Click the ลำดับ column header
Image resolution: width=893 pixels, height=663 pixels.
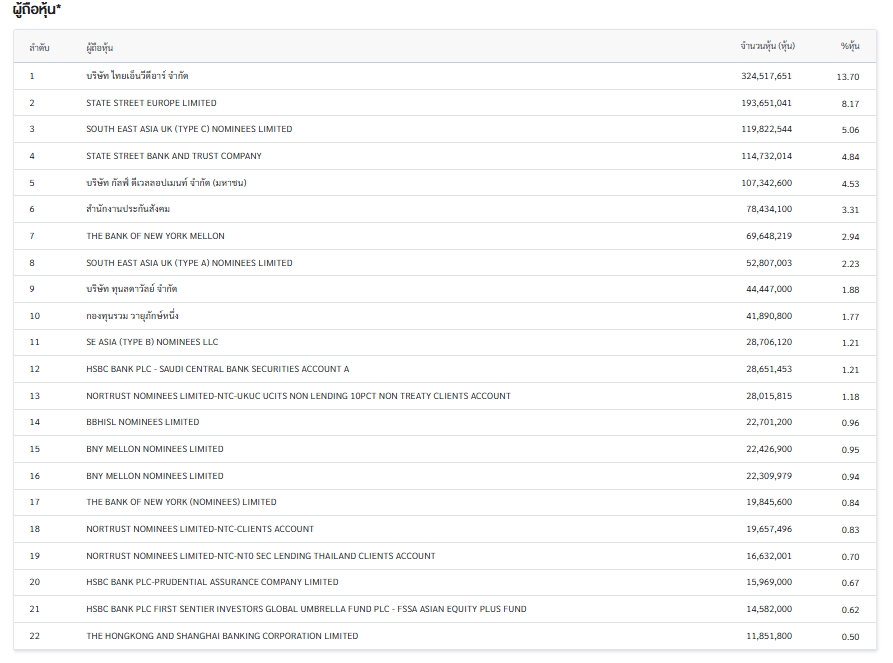coord(39,48)
